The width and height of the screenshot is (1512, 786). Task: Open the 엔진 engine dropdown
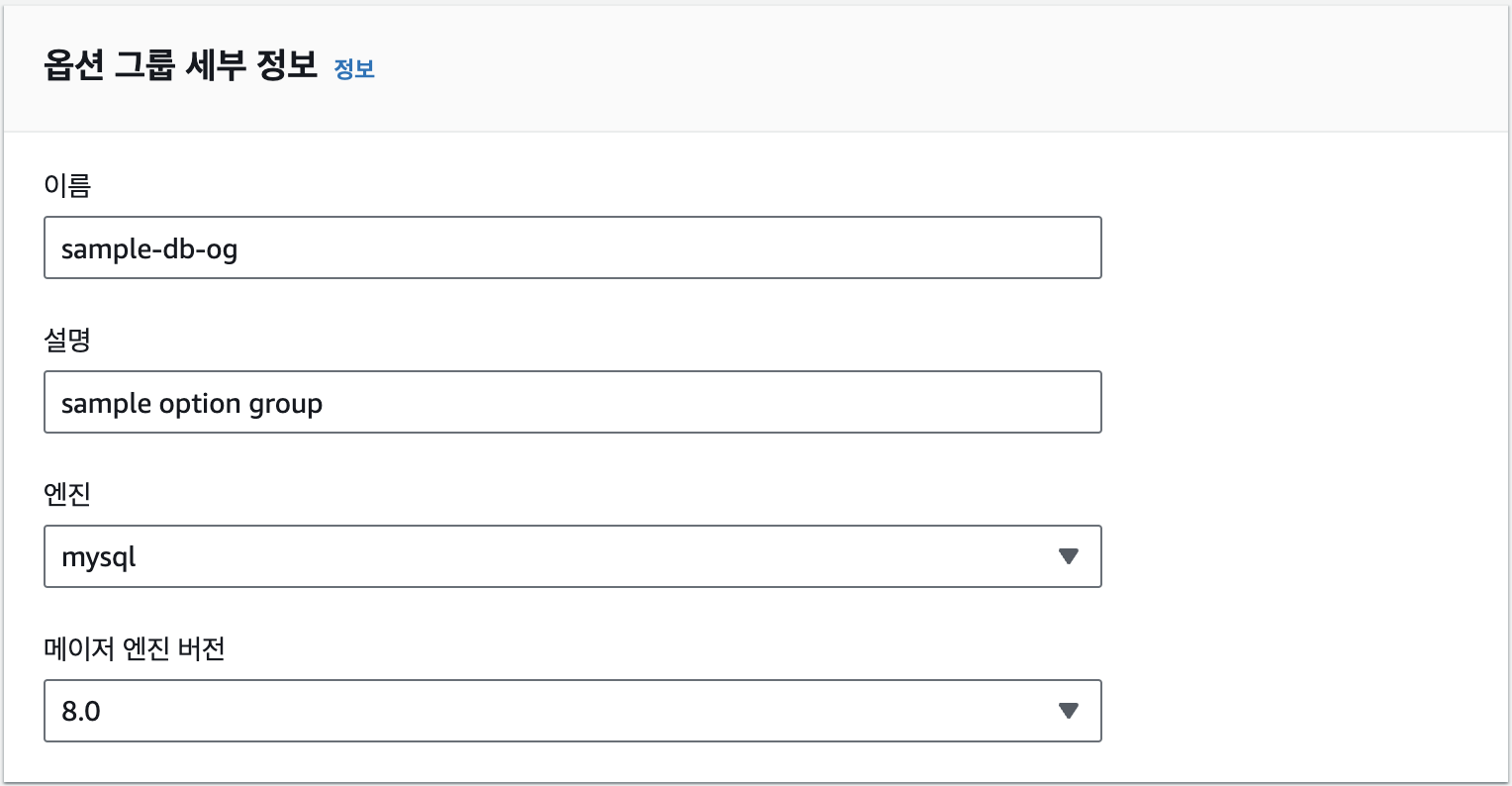click(572, 556)
